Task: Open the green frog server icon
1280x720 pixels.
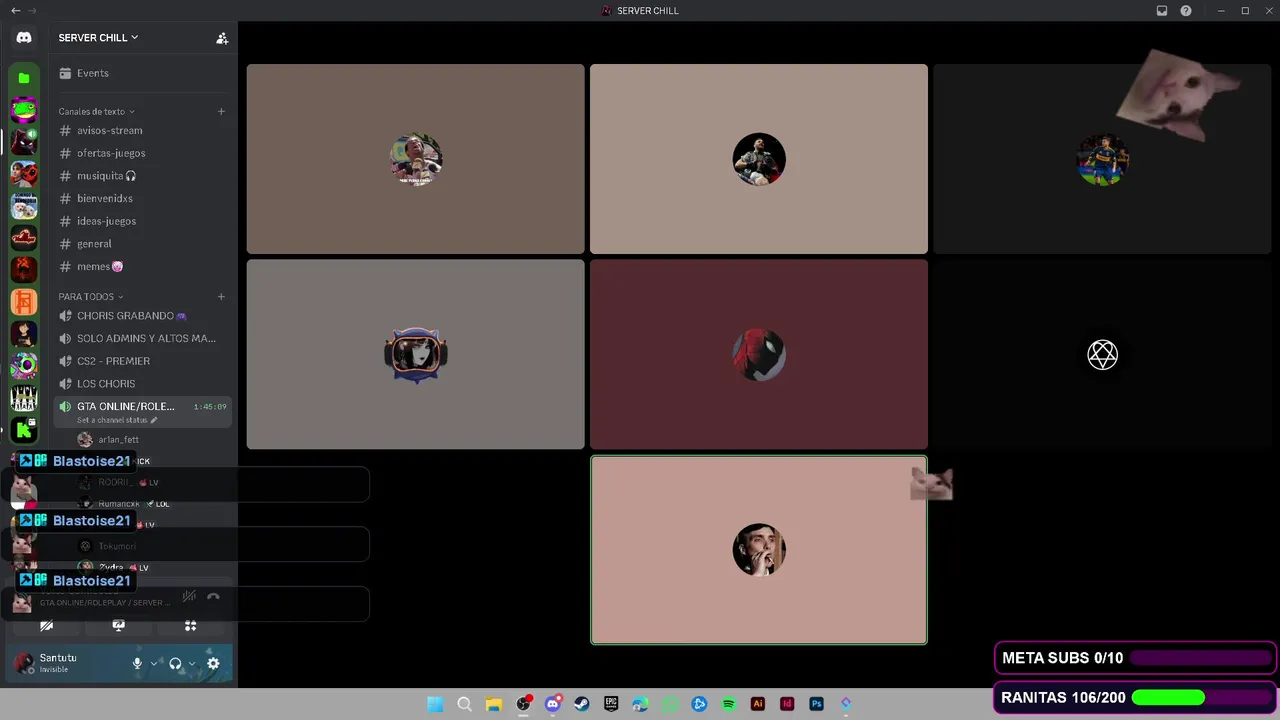Action: pyautogui.click(x=24, y=110)
